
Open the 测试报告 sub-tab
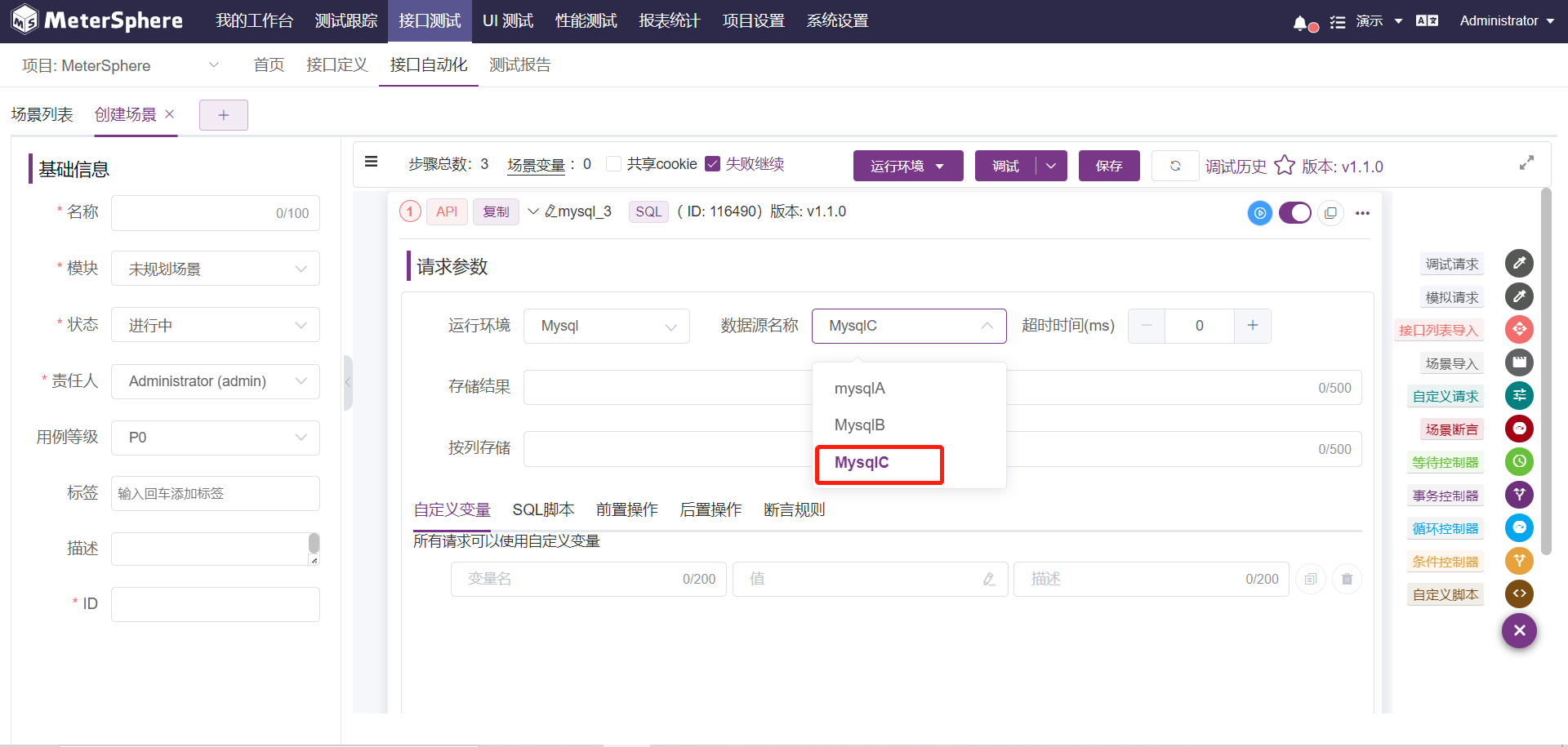(519, 65)
